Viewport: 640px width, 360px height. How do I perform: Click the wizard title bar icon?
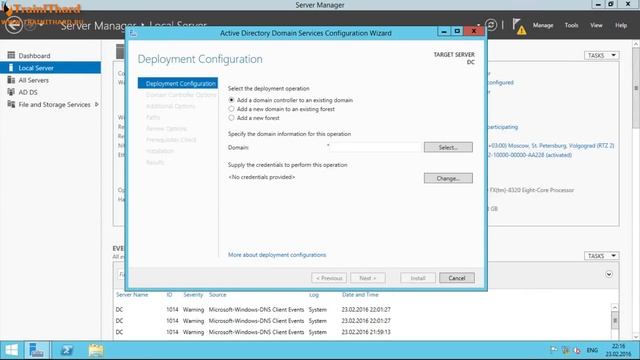[133, 33]
